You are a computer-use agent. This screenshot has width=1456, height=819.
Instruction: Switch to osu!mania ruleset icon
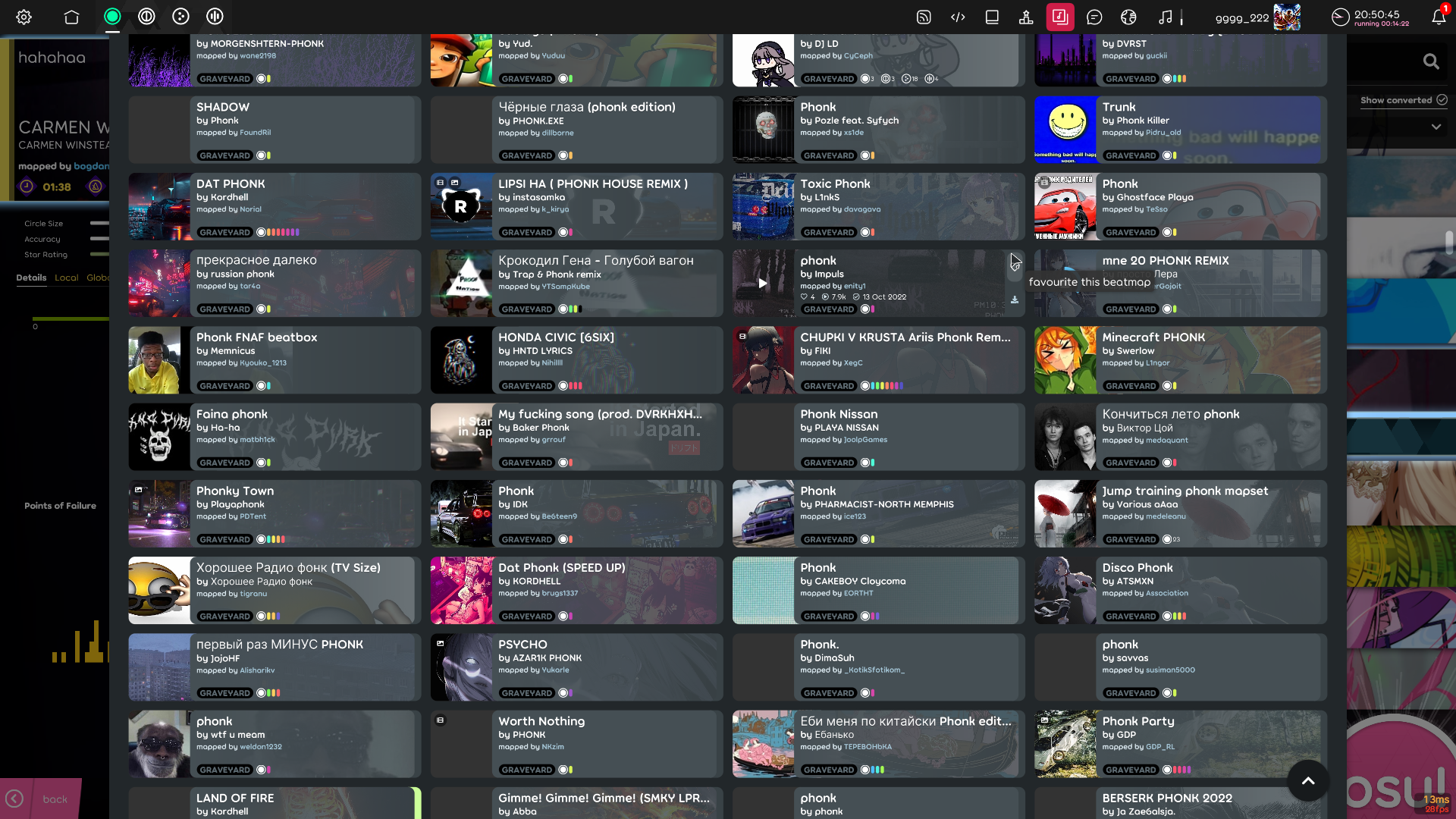pos(215,17)
